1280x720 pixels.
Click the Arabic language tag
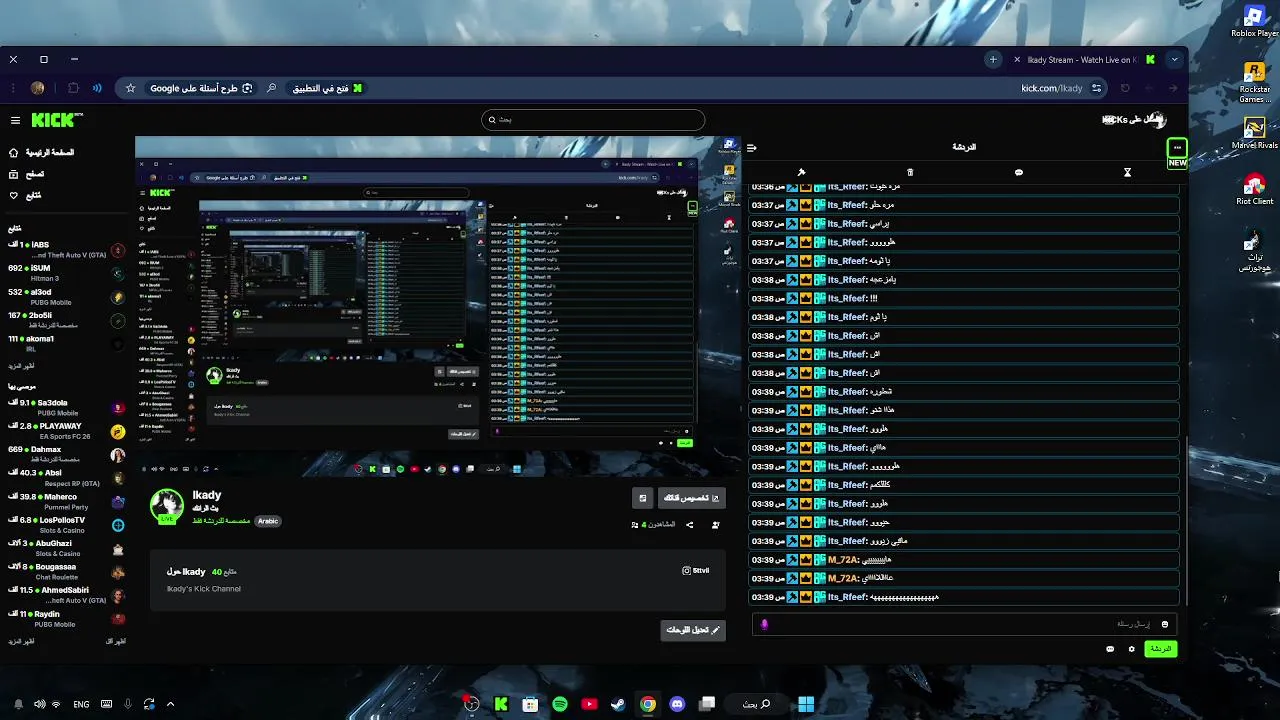coord(268,521)
